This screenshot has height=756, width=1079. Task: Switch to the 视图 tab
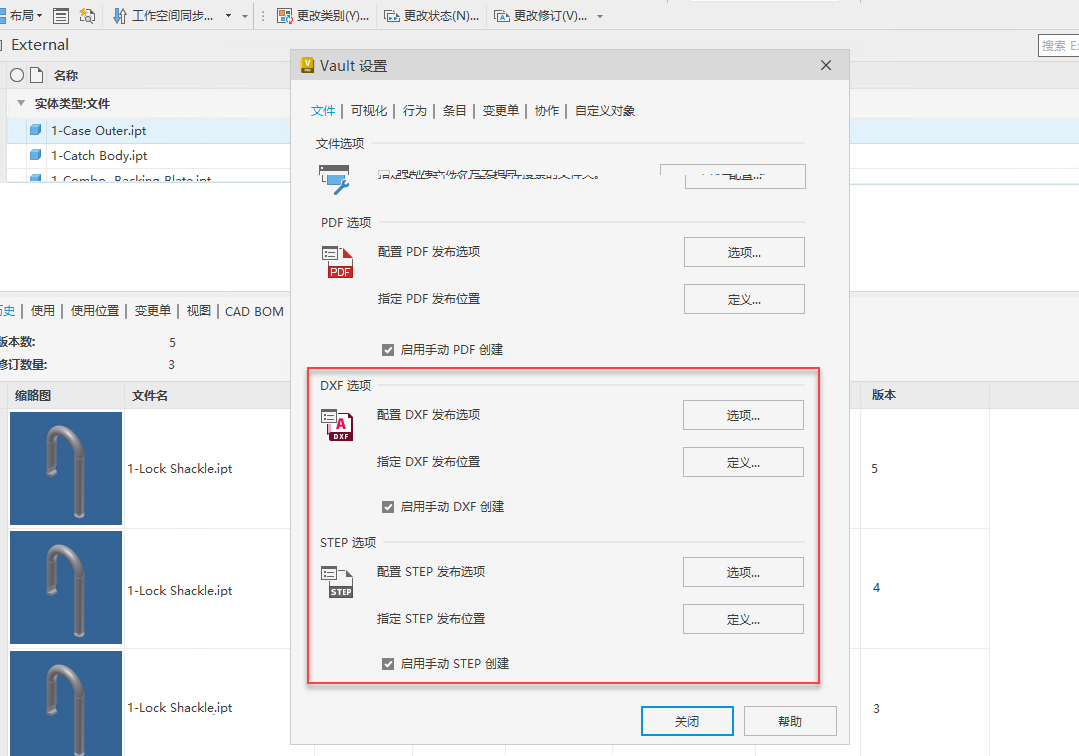tap(199, 311)
